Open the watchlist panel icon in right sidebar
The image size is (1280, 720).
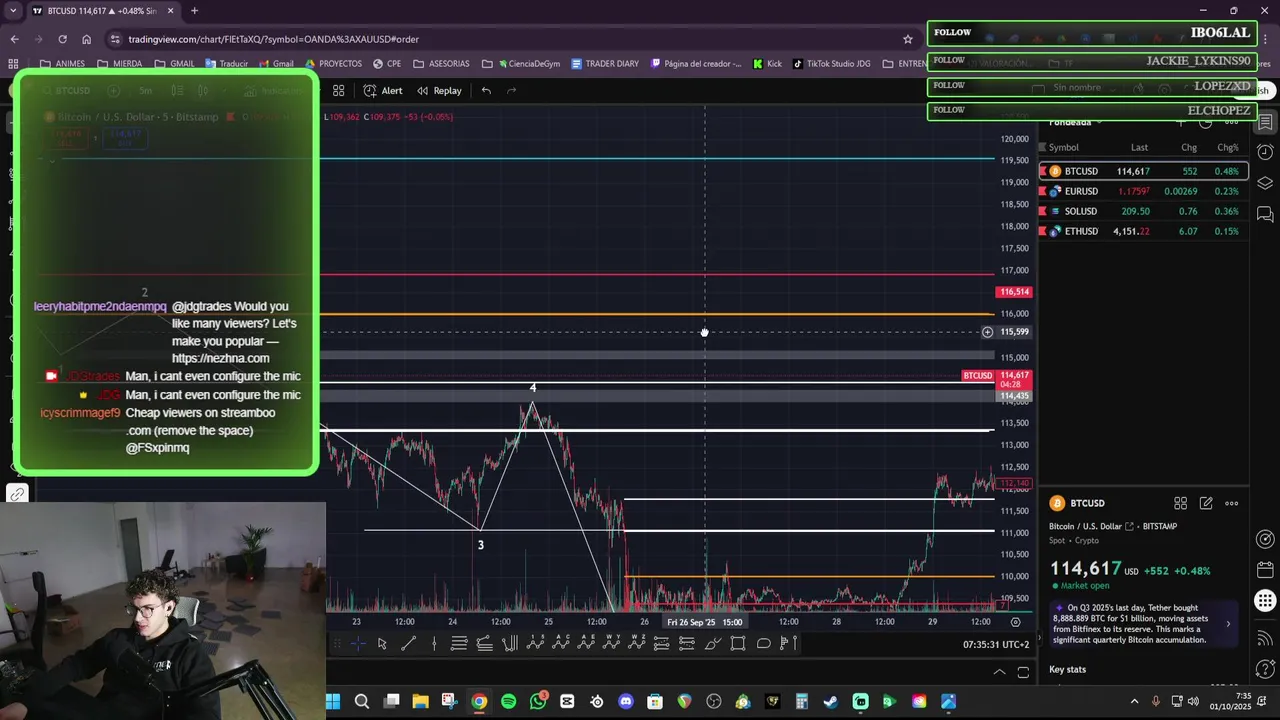1265,123
